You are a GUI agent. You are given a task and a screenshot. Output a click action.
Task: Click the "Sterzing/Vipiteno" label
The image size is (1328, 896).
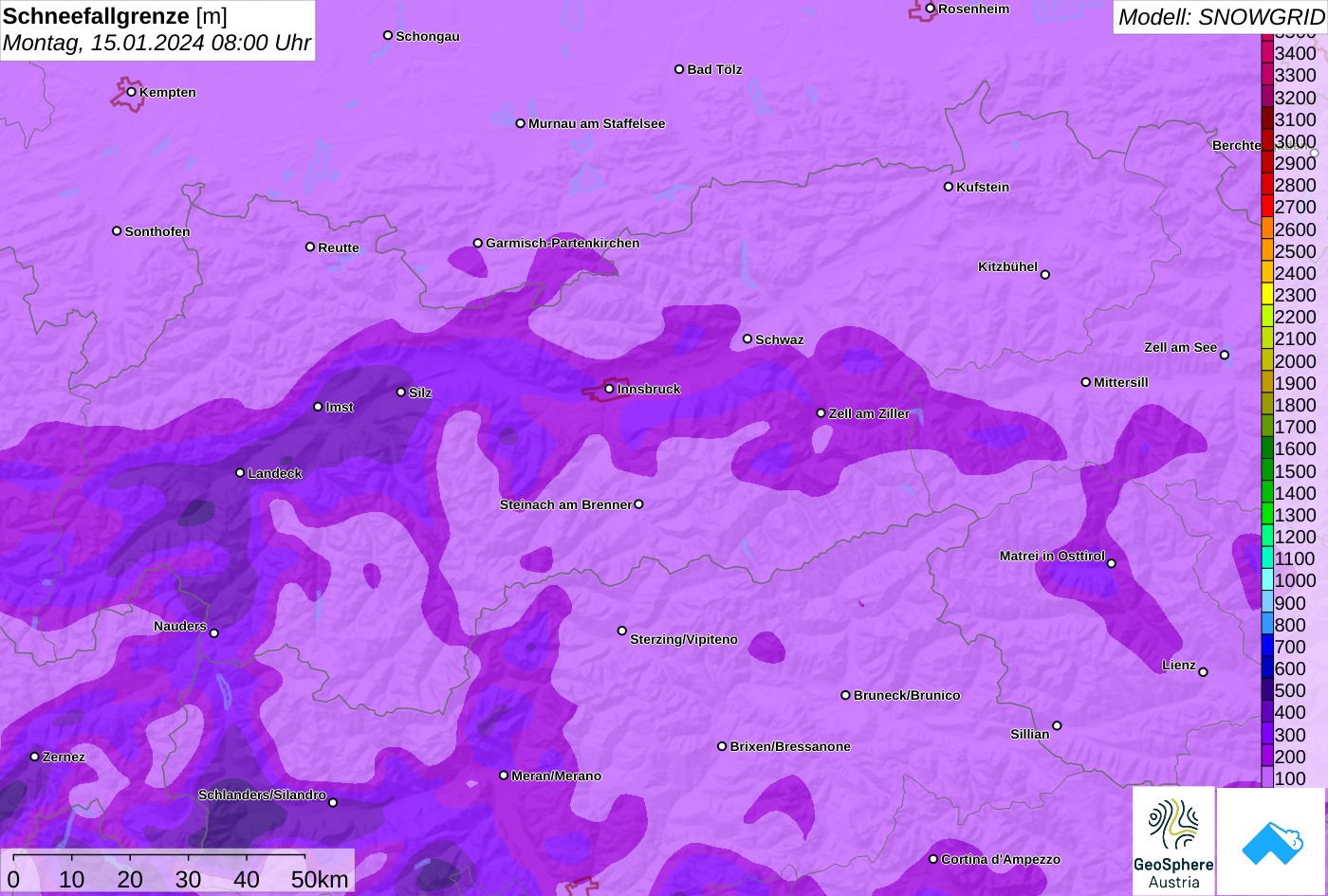[684, 640]
